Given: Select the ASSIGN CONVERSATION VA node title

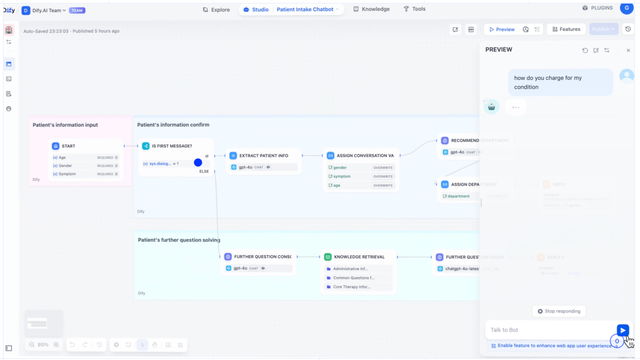Looking at the screenshot, I should tap(365, 156).
